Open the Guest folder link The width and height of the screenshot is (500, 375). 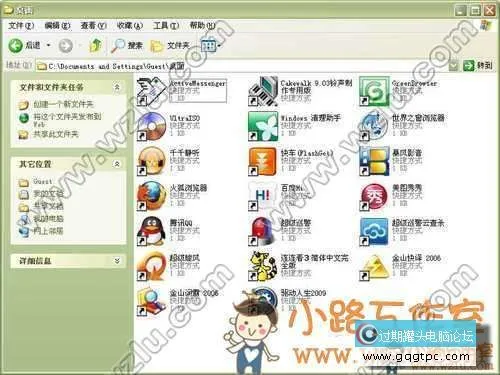coord(43,182)
